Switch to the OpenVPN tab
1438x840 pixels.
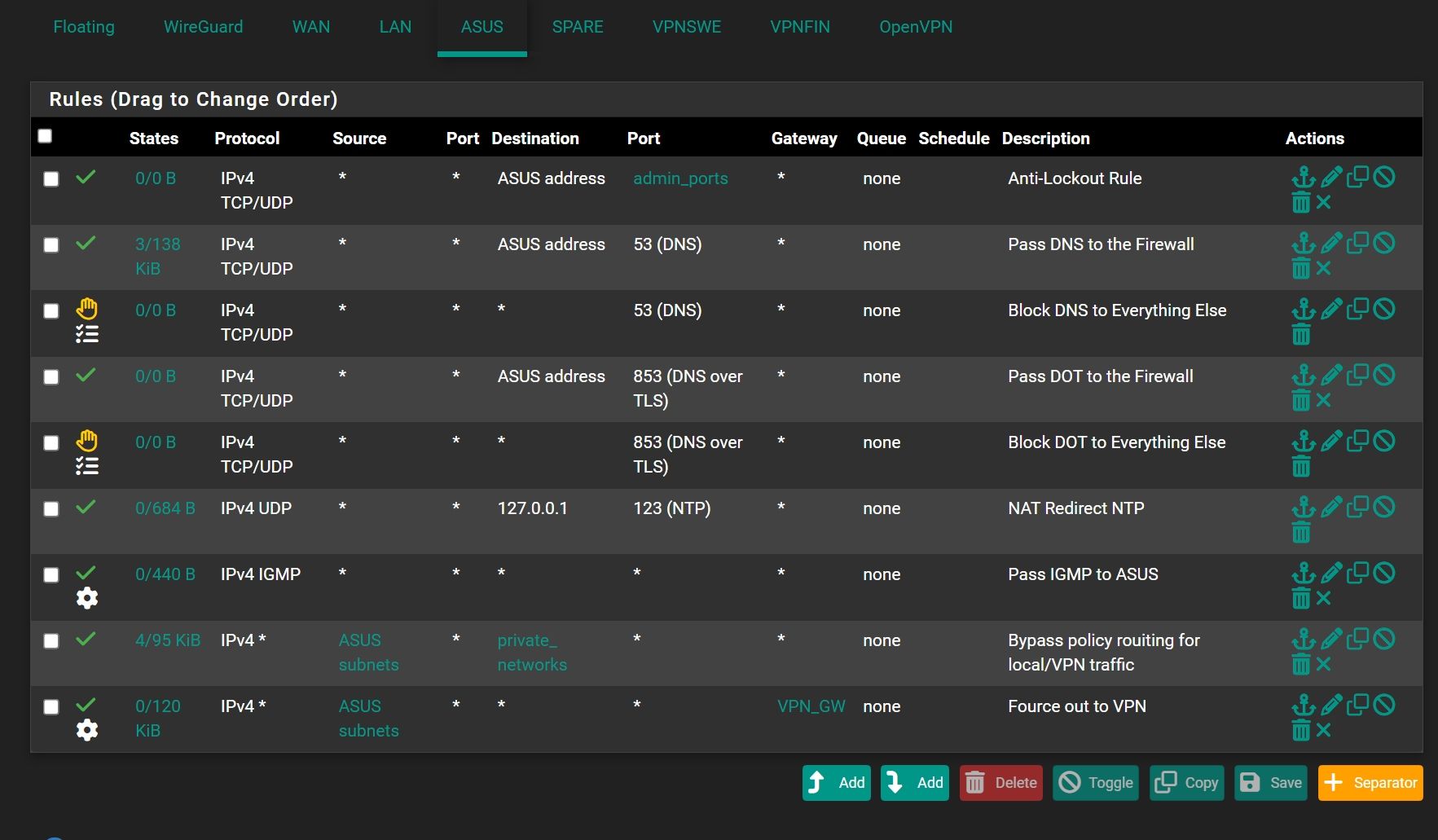916,27
